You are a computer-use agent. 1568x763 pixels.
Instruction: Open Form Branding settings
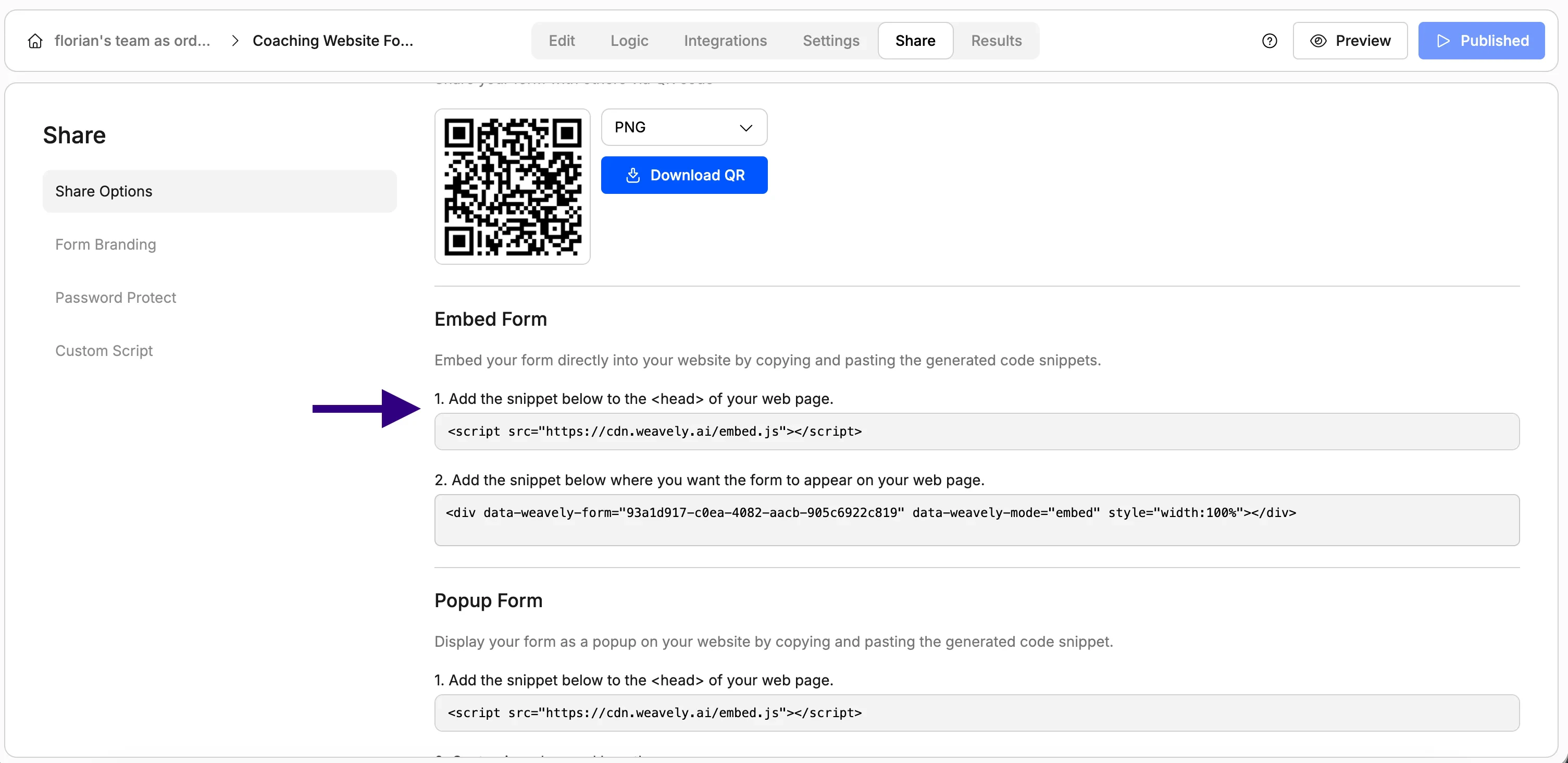[105, 244]
